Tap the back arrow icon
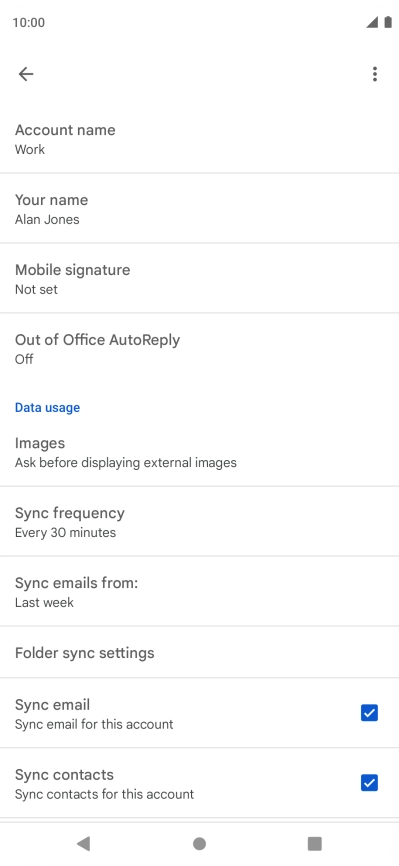 point(26,74)
